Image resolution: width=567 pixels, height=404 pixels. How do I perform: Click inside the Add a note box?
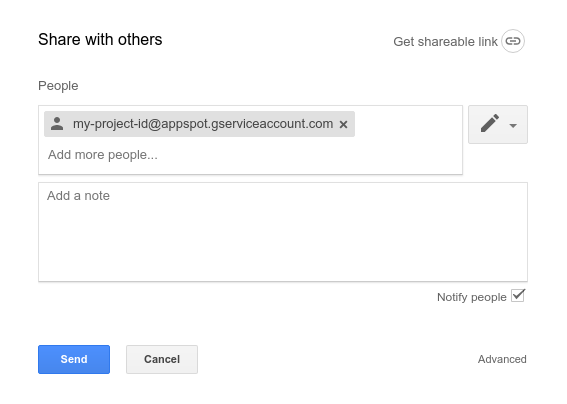(283, 232)
